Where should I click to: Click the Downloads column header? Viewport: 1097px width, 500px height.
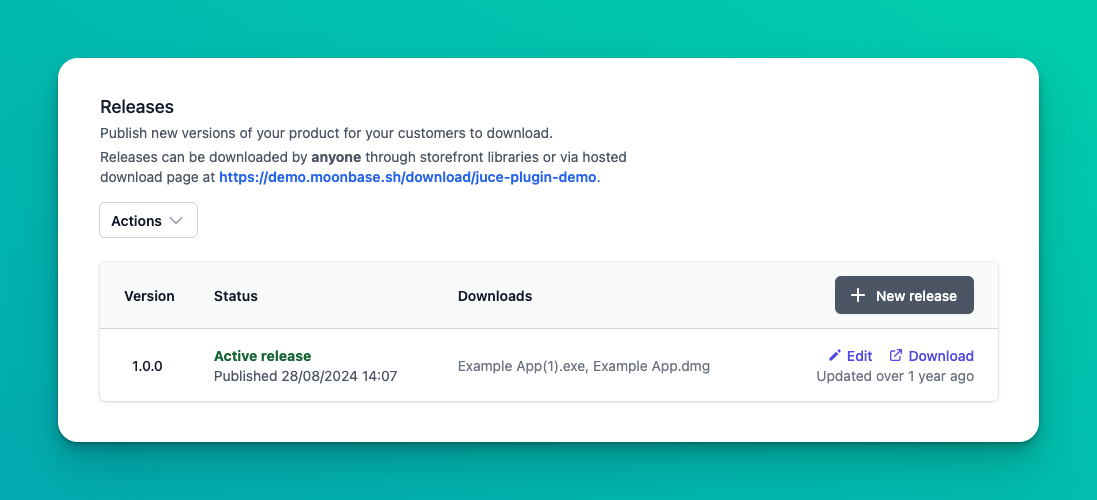coord(495,296)
